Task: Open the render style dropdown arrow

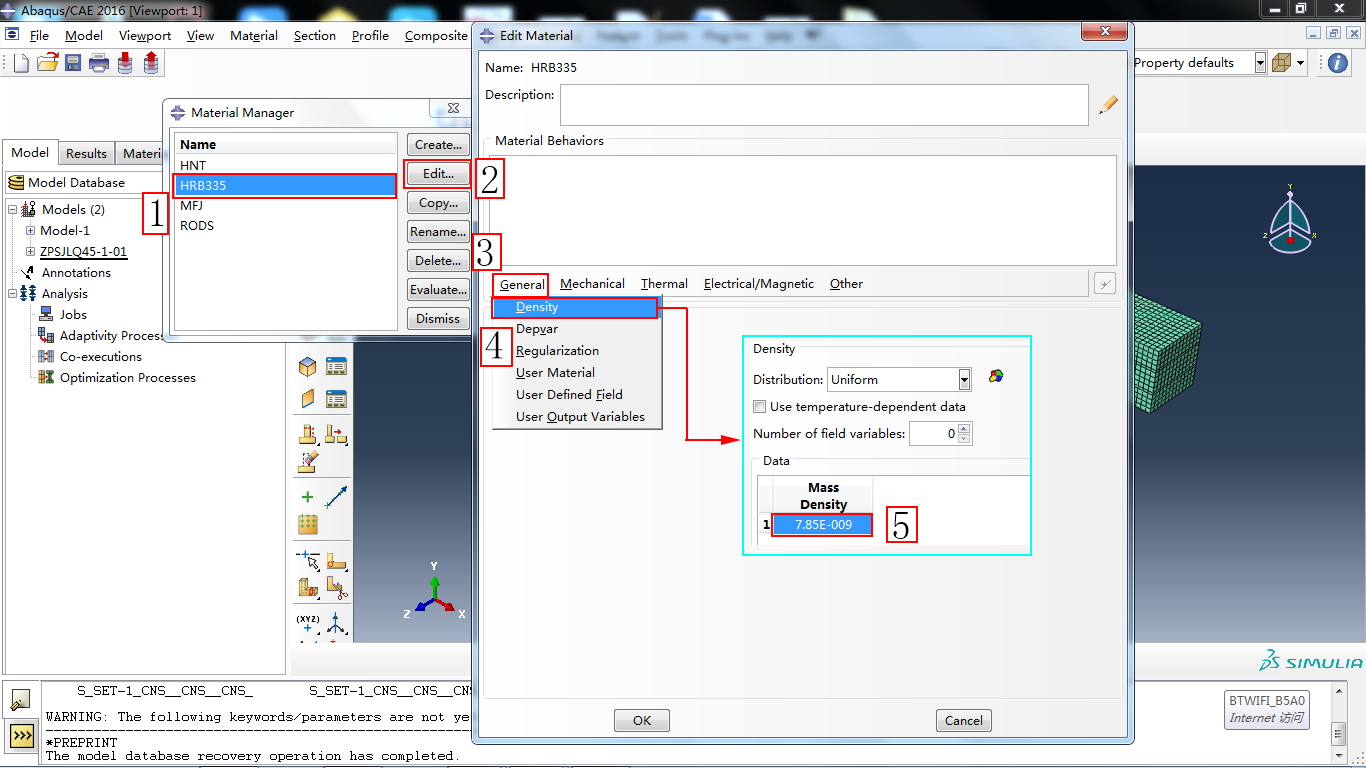Action: pyautogui.click(x=1300, y=63)
